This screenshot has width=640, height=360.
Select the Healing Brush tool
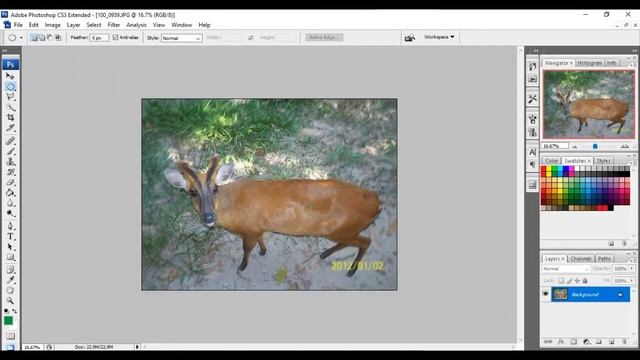(10, 141)
